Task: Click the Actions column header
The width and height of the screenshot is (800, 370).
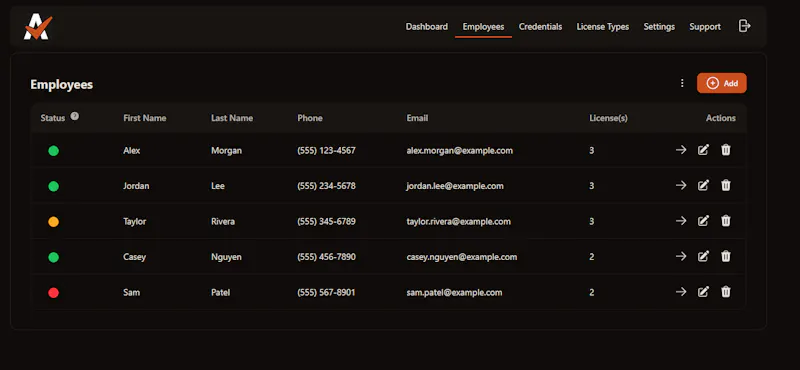Action: tap(720, 118)
